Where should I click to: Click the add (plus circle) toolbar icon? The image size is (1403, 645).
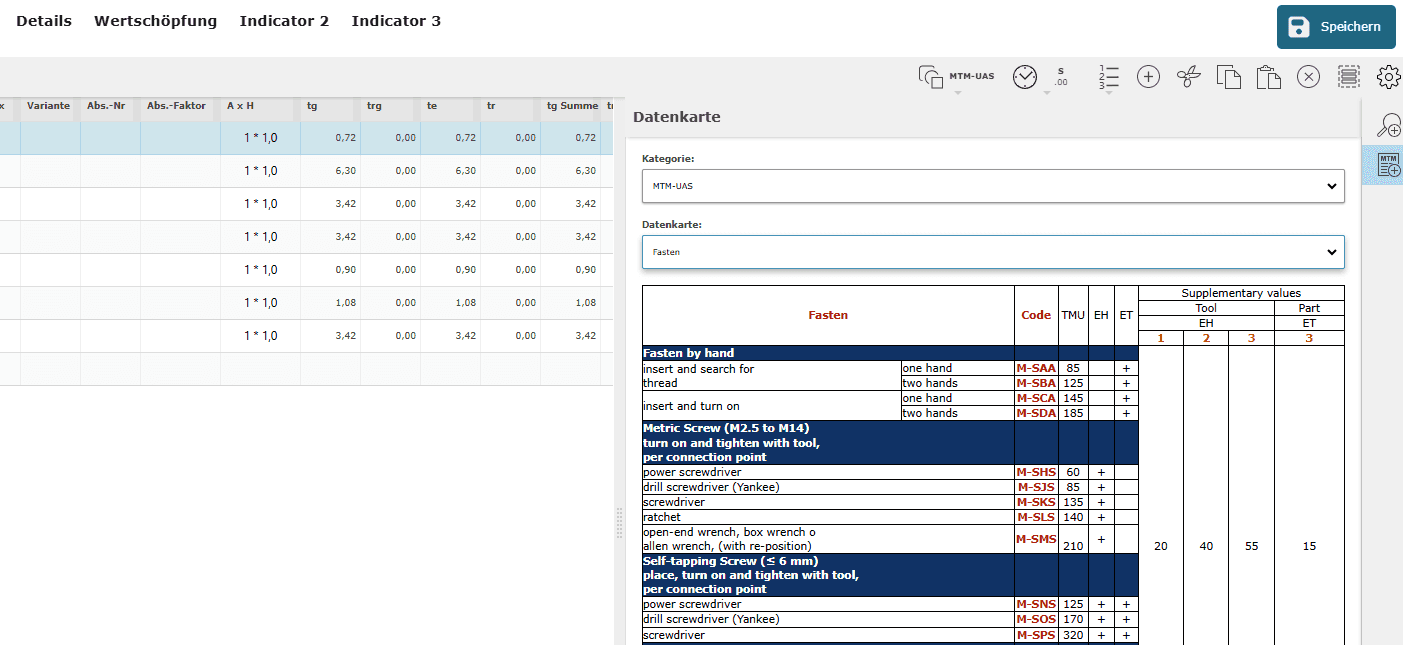tap(1148, 77)
